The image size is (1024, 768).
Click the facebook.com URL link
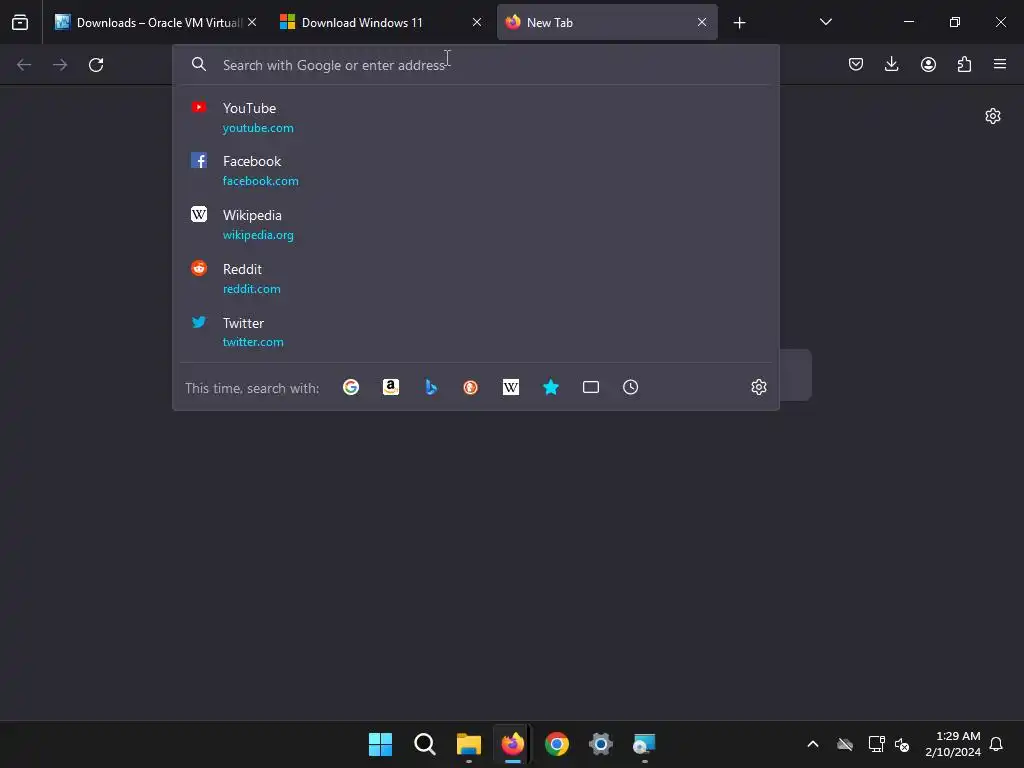click(x=261, y=181)
